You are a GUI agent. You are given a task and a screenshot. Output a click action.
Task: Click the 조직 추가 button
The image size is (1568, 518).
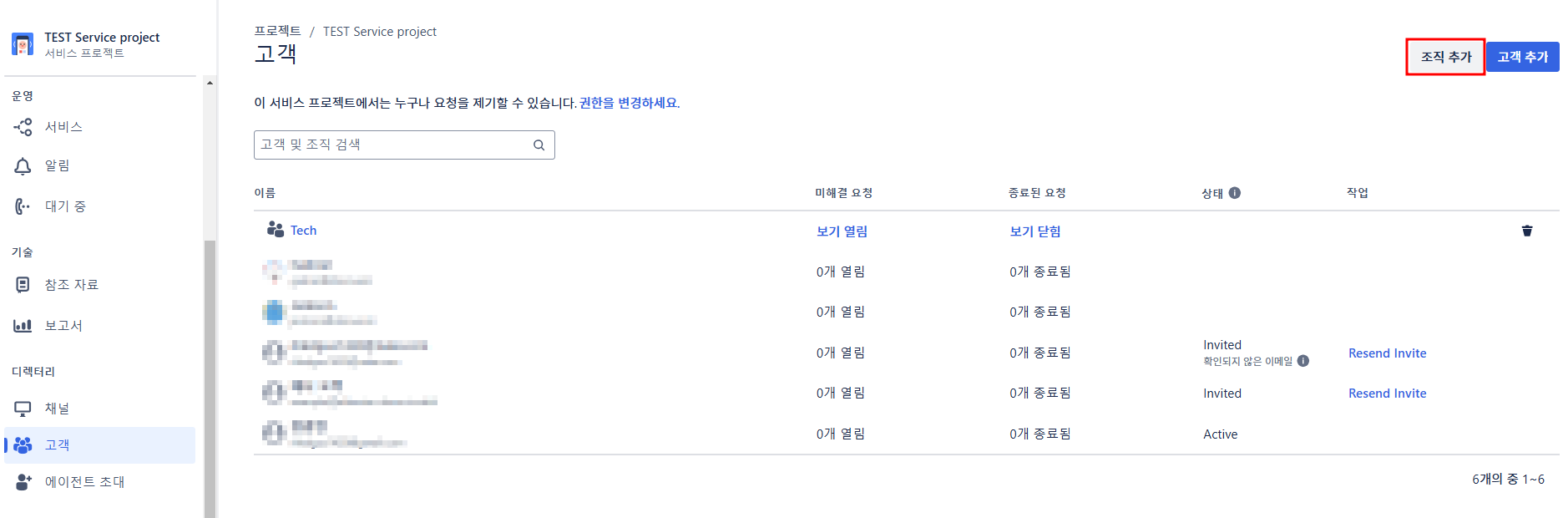click(1446, 57)
